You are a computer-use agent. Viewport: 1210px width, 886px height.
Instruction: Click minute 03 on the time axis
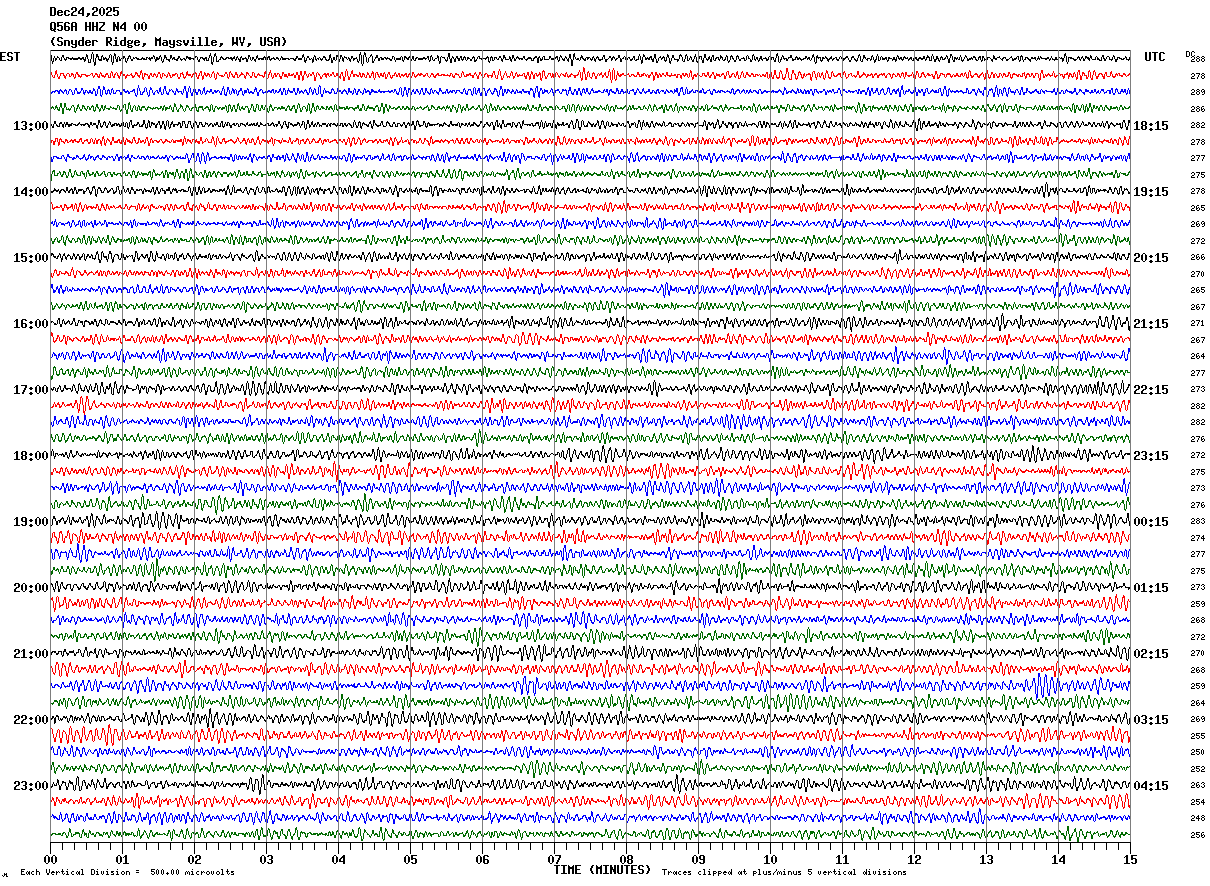coord(266,859)
